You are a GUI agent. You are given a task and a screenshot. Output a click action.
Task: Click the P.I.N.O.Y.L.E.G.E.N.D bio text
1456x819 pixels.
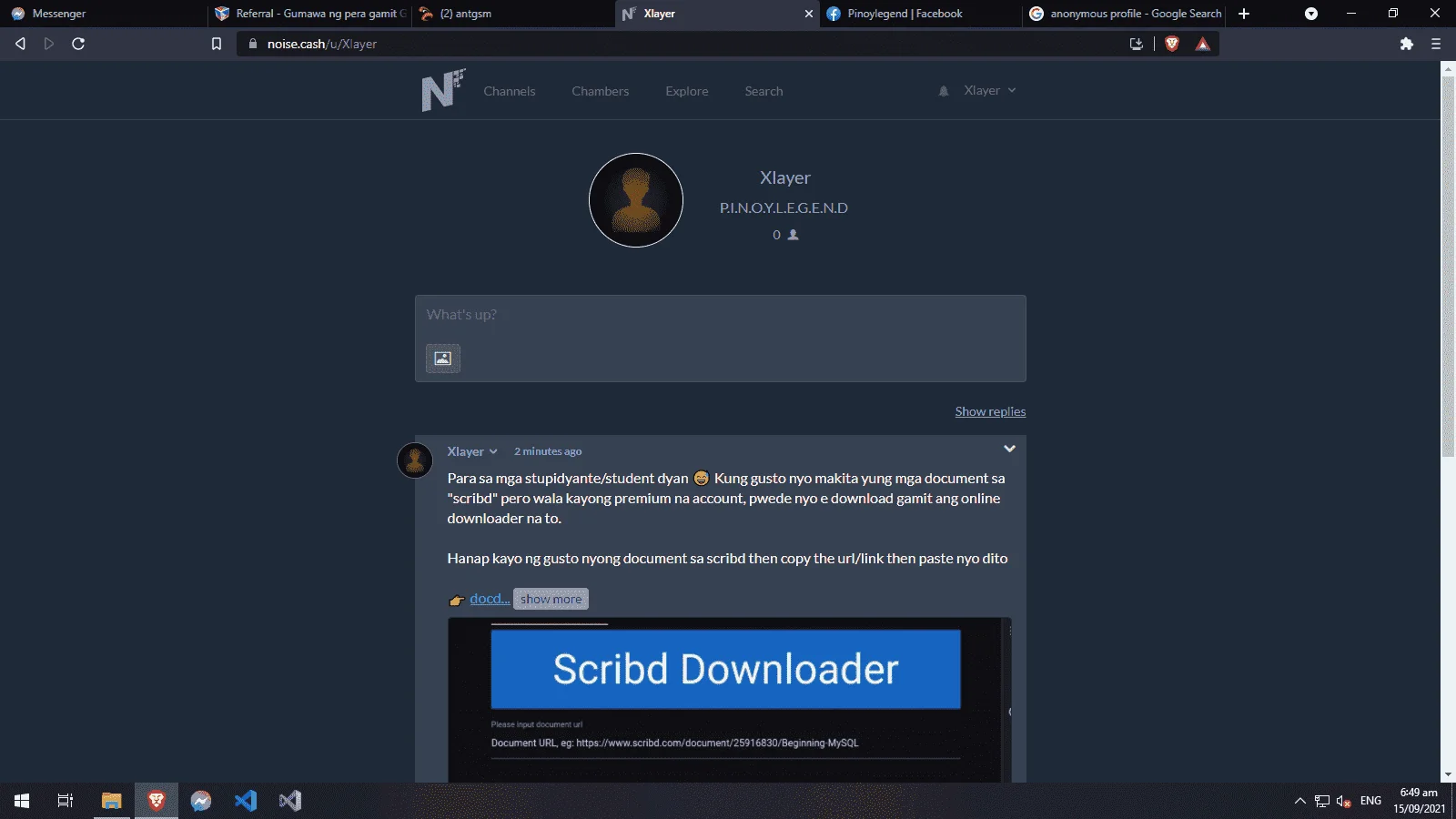click(784, 208)
